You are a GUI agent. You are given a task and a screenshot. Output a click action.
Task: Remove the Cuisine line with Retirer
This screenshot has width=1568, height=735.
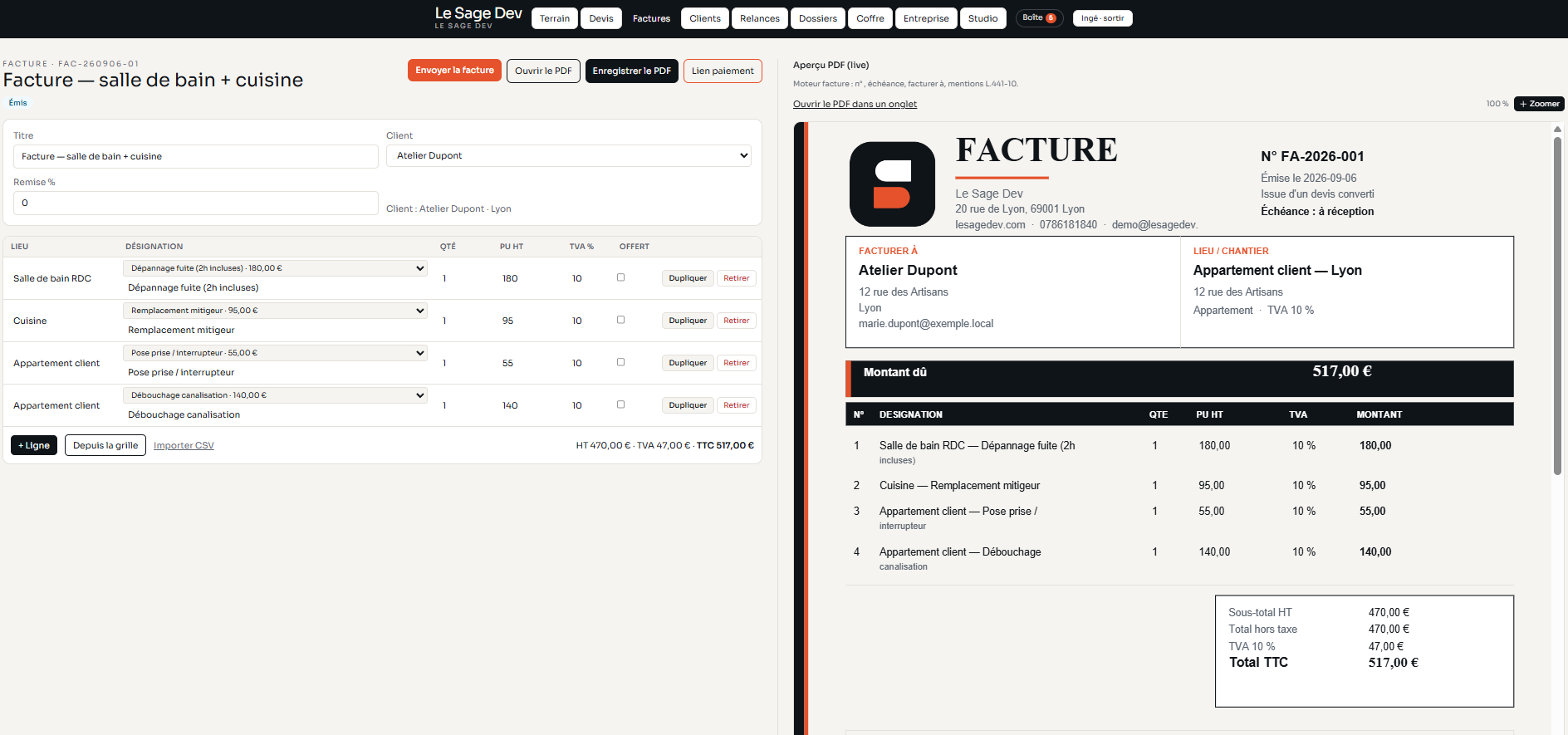click(x=736, y=321)
